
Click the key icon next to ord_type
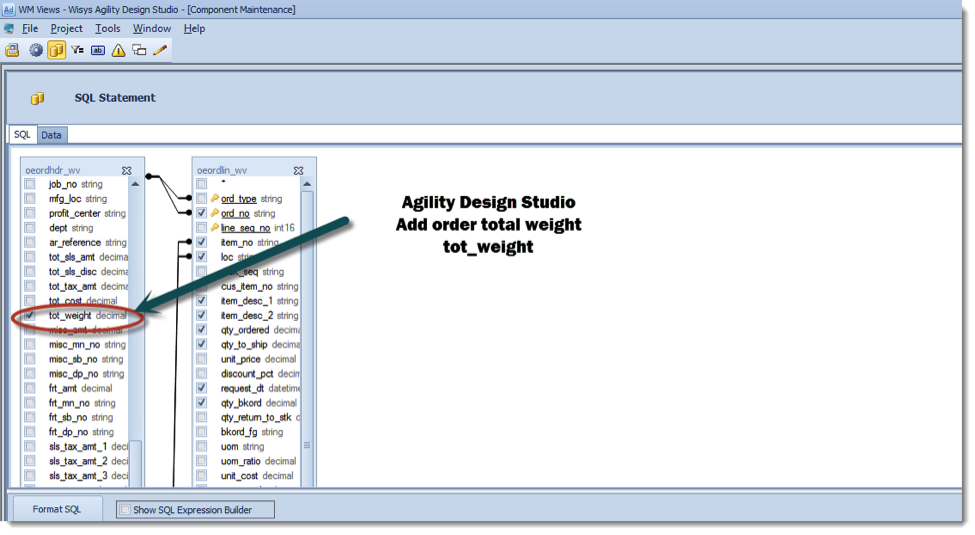[x=215, y=198]
